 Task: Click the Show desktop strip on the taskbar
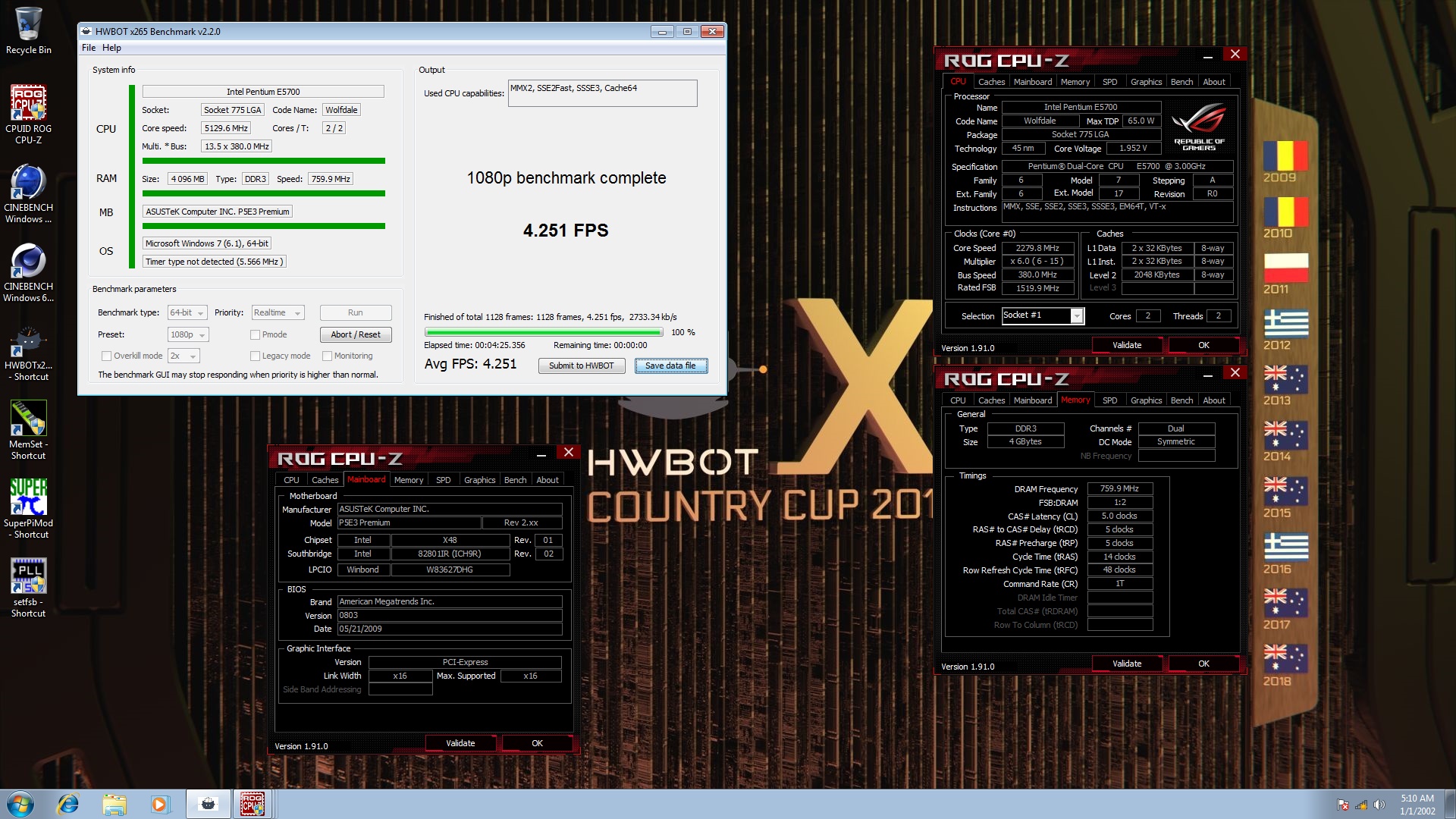click(1450, 804)
